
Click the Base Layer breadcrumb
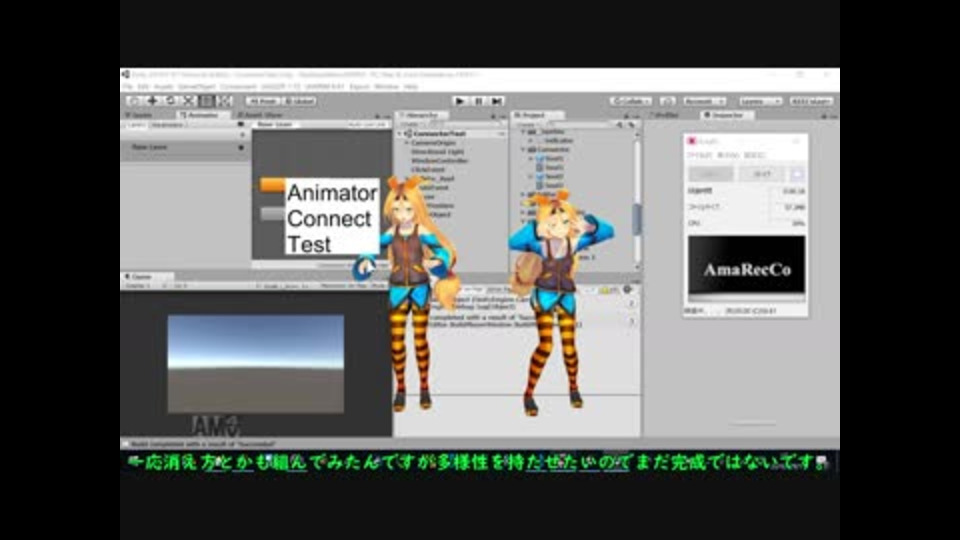[274, 125]
